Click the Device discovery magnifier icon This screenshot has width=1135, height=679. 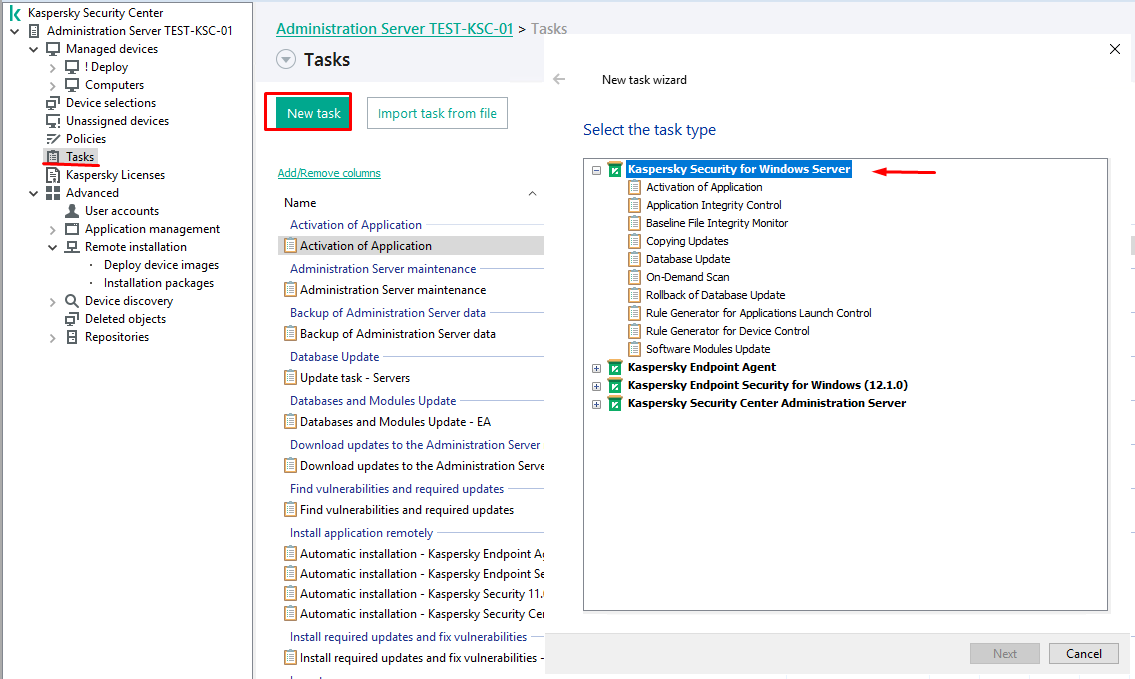click(72, 301)
